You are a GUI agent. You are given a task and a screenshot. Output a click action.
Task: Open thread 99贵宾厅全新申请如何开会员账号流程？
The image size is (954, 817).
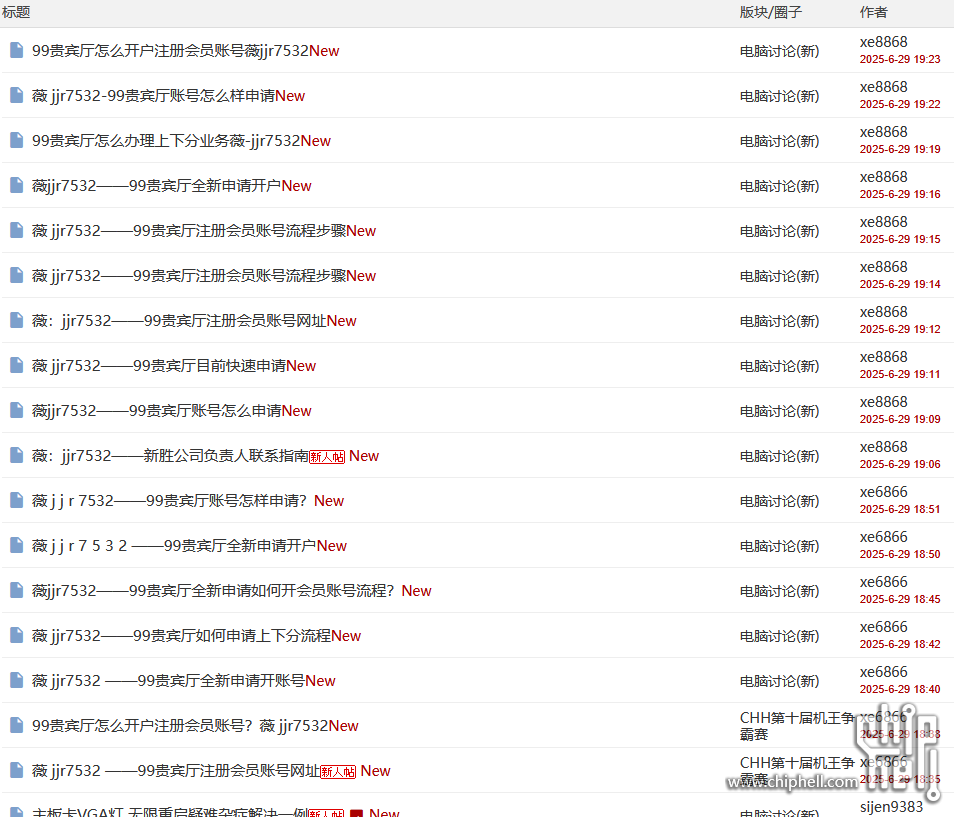(213, 591)
